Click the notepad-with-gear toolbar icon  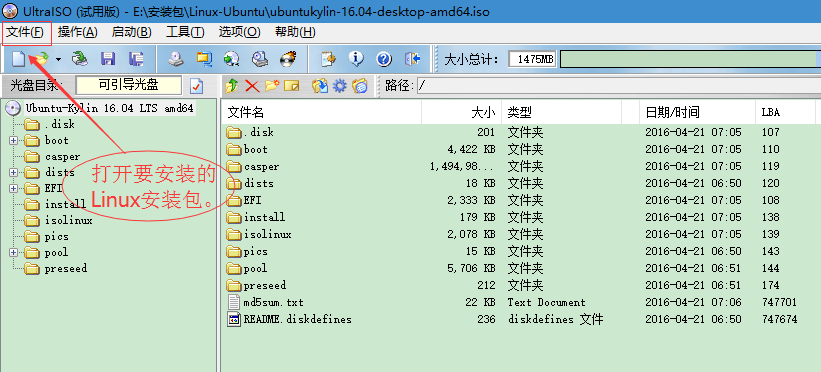click(328, 59)
